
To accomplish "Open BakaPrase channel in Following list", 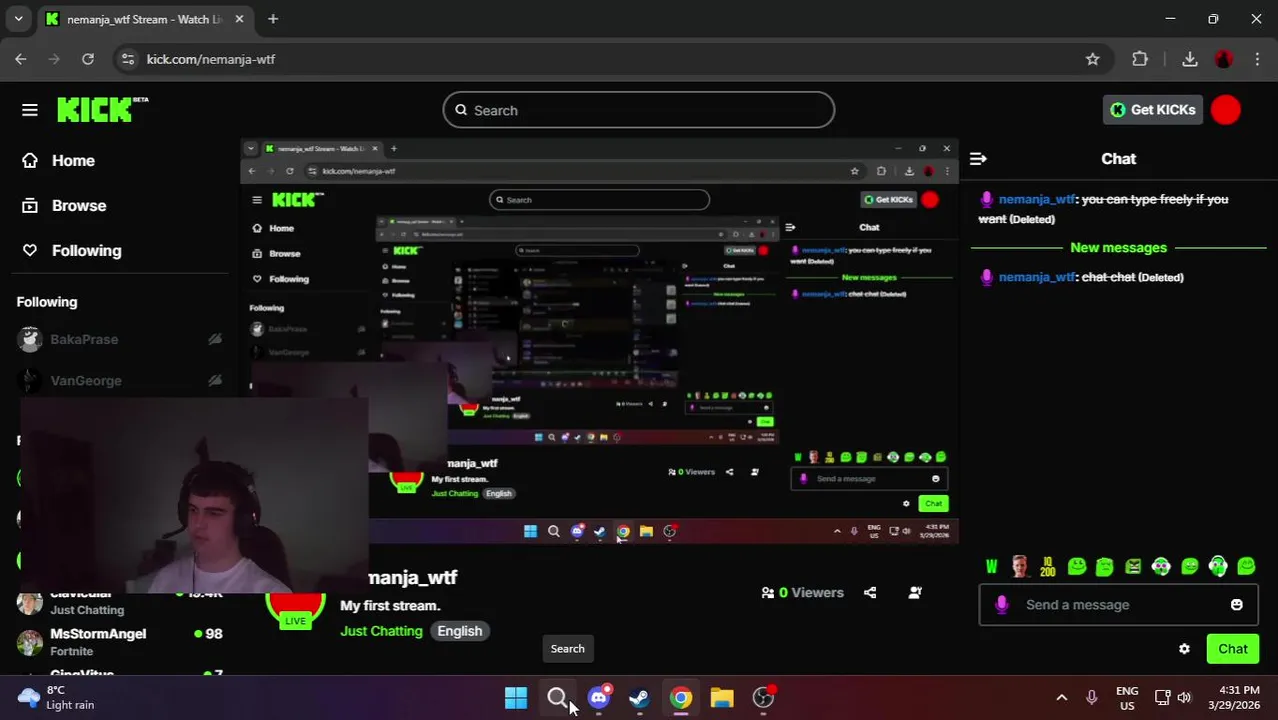I will pos(120,339).
